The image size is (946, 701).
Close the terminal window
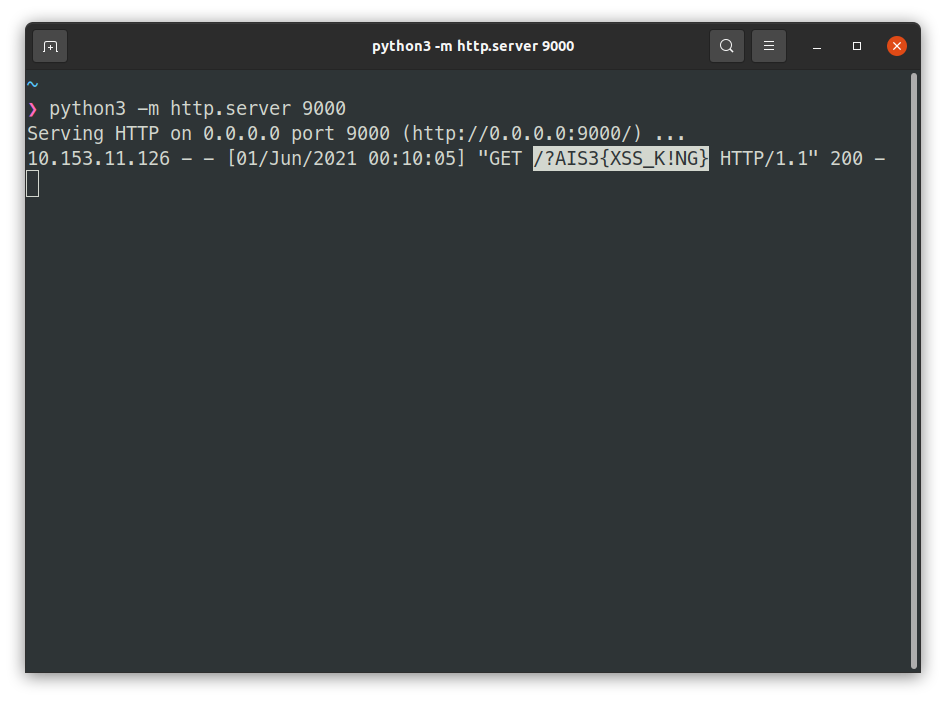click(897, 46)
